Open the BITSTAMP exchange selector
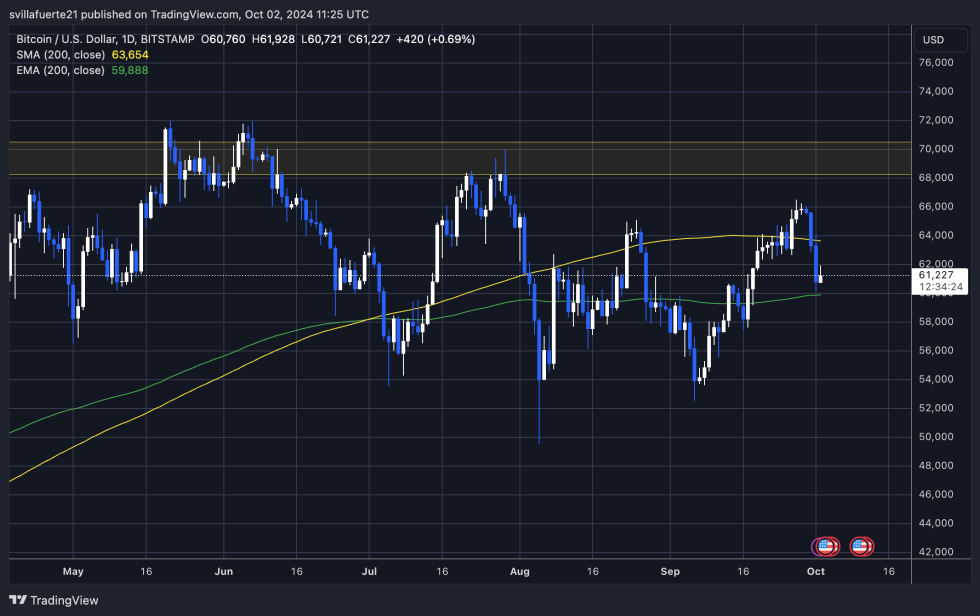Viewport: 980px width, 616px height. 167,39
